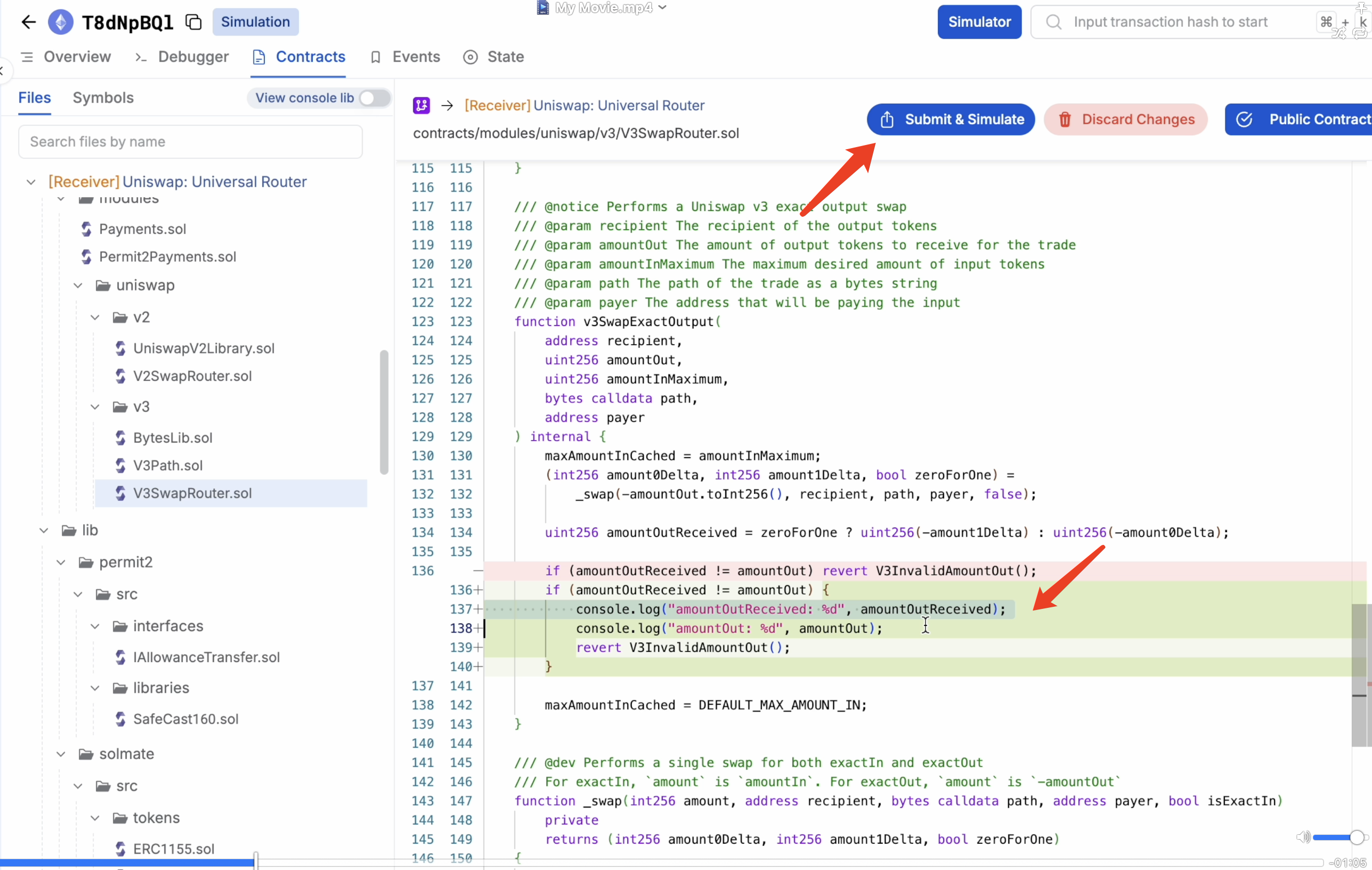1372x870 pixels.
Task: Click the purple diff icon beside Receiver
Action: point(421,105)
